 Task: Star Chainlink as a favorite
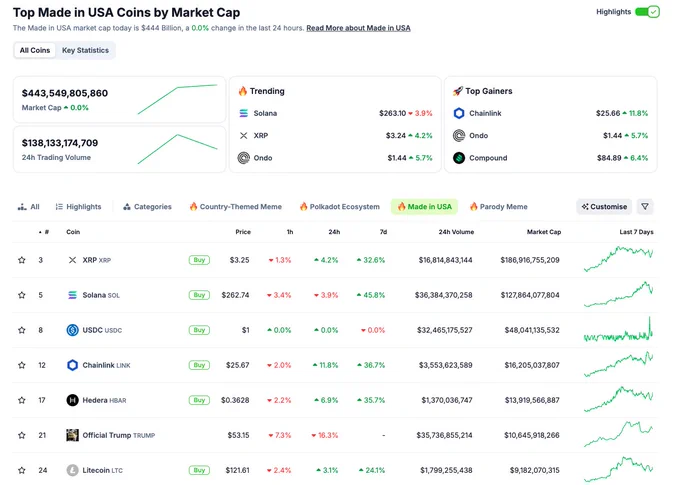pos(22,365)
